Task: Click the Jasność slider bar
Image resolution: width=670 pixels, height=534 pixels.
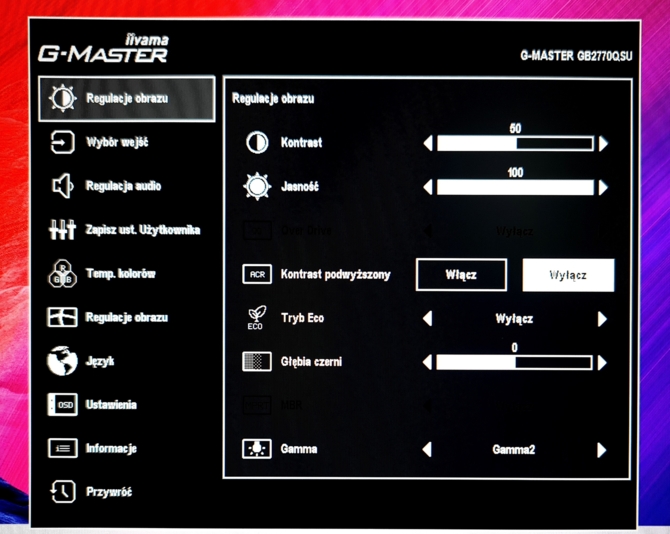Action: (x=515, y=187)
